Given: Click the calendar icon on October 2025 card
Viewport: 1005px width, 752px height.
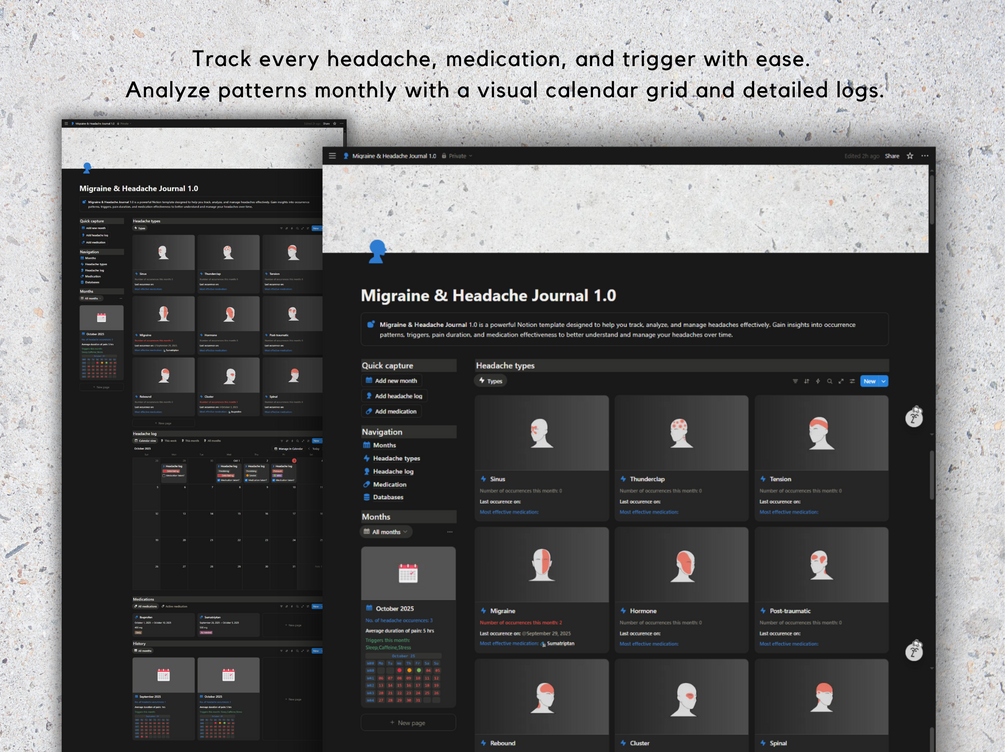Looking at the screenshot, I should pyautogui.click(x=408, y=572).
